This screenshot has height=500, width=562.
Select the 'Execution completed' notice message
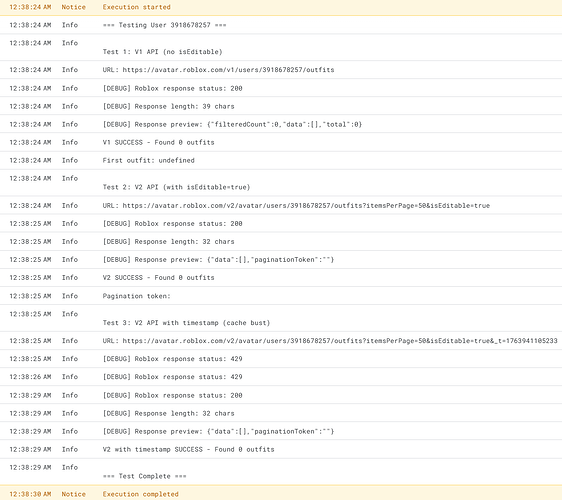[x=140, y=494]
